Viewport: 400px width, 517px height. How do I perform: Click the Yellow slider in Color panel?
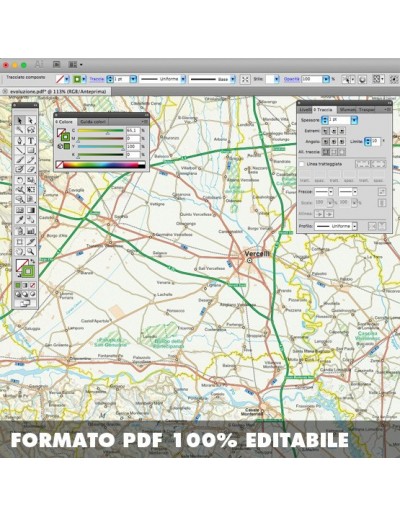coord(101,146)
